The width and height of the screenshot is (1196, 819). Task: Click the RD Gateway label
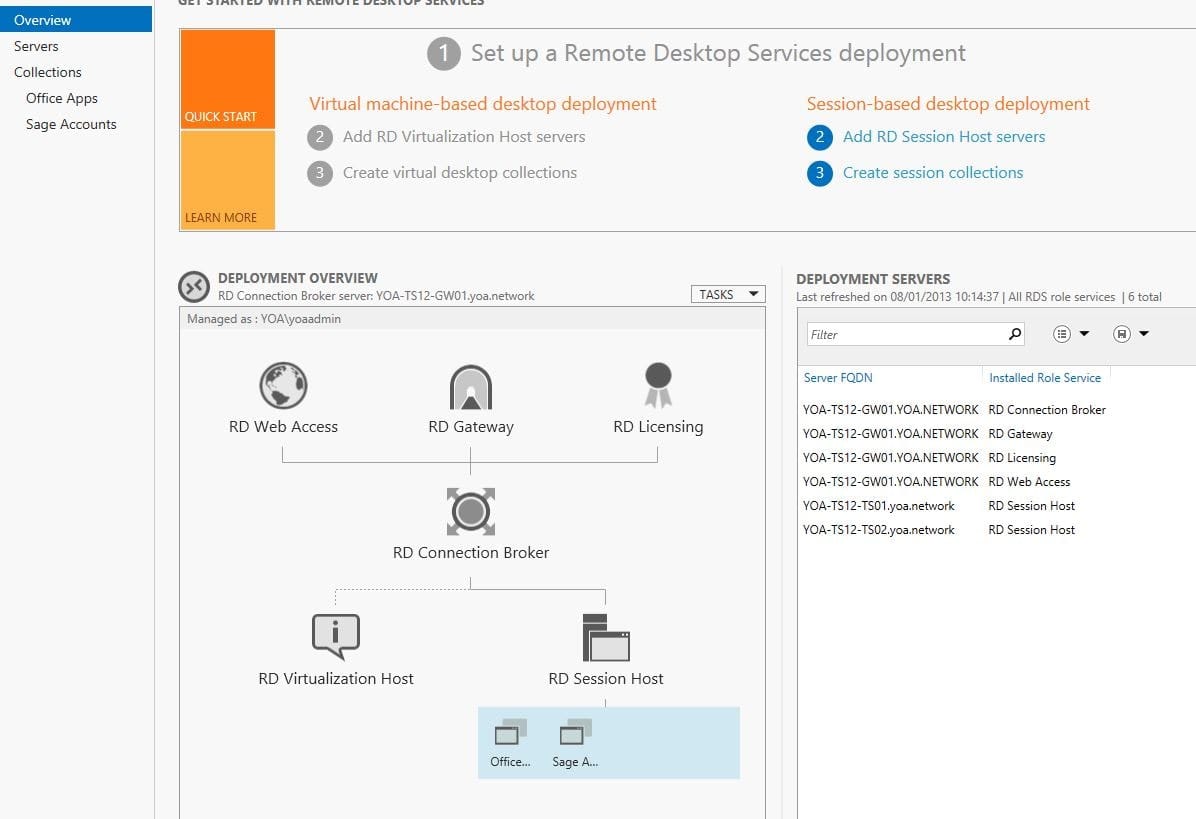point(471,426)
